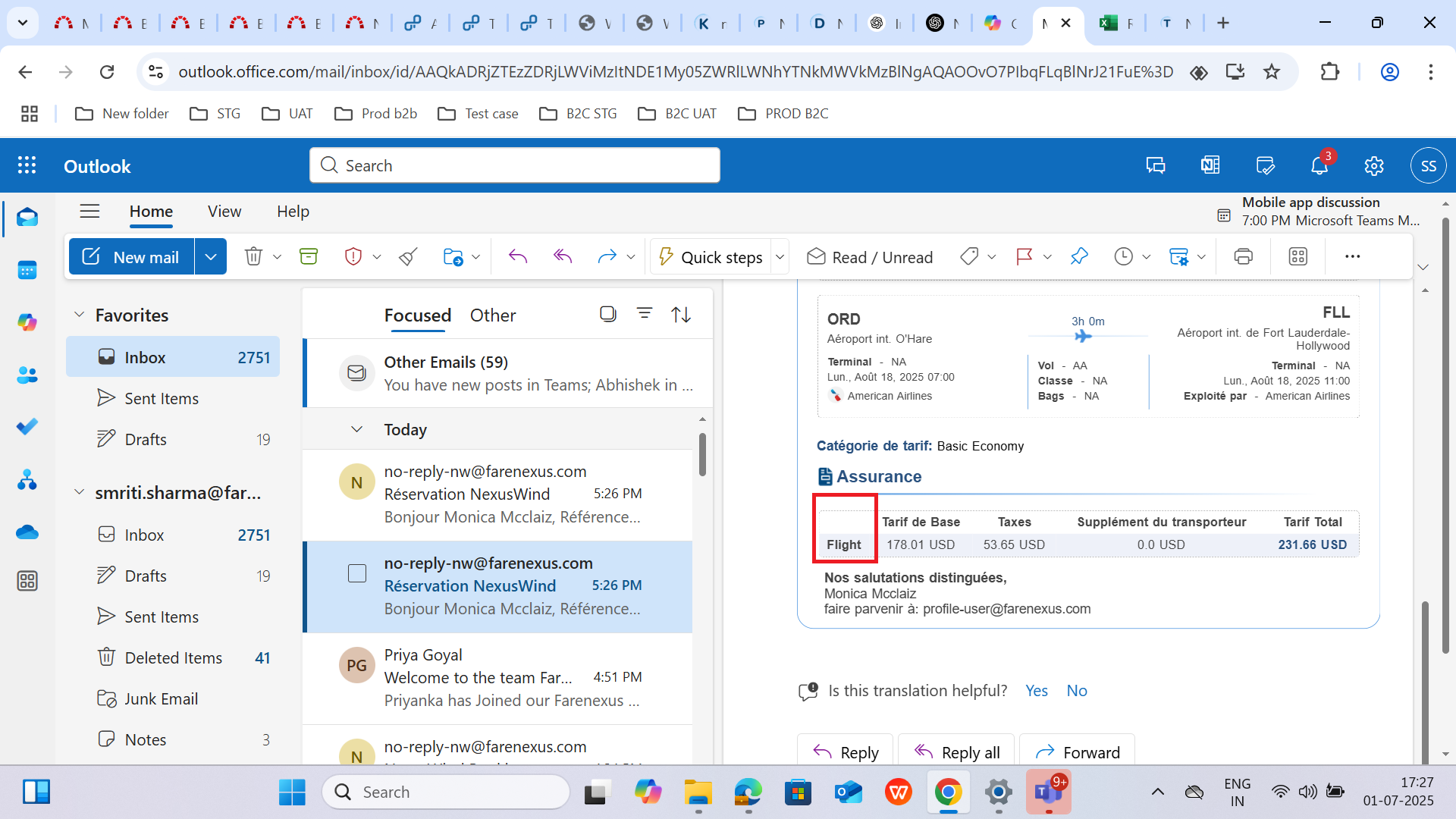Select the Focused inbox tab
Screen dimensions: 1456x819
tap(418, 315)
